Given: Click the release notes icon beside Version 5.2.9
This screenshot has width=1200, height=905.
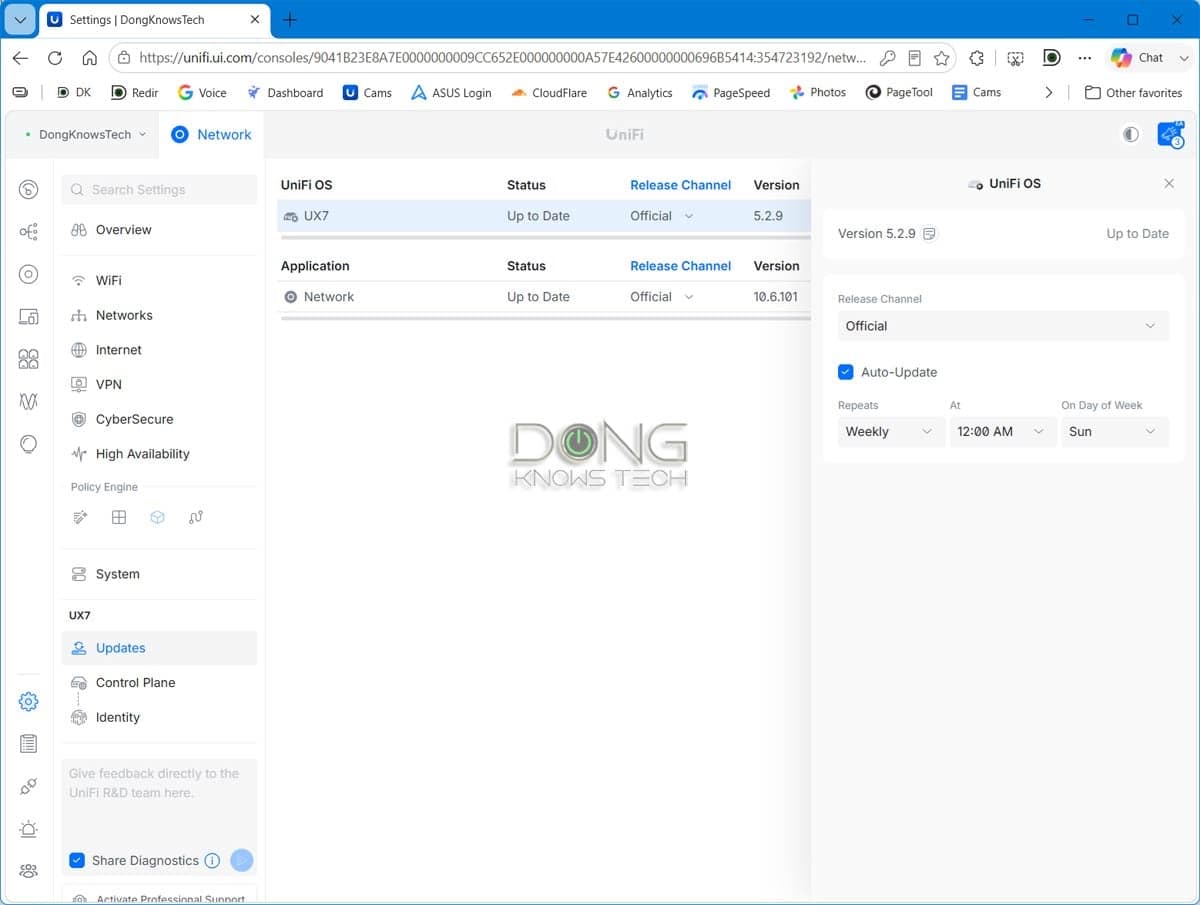Looking at the screenshot, I should pos(929,234).
